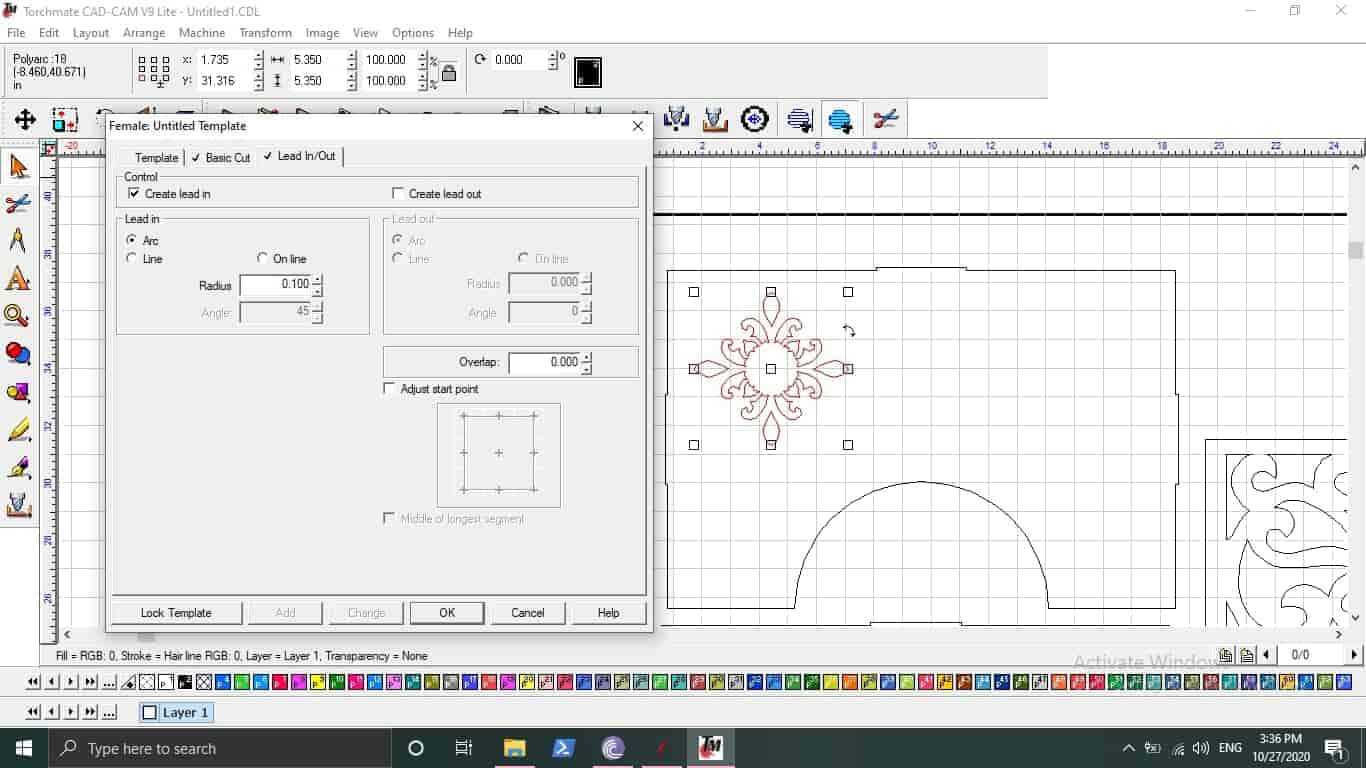Uncheck the Create lead in checkbox
This screenshot has width=1366, height=768.
click(x=134, y=194)
